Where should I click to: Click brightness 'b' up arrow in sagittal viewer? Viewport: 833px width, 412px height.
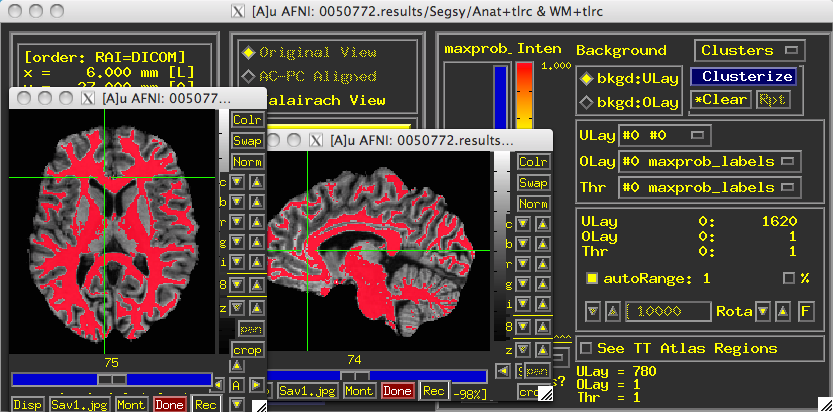pyautogui.click(x=542, y=244)
